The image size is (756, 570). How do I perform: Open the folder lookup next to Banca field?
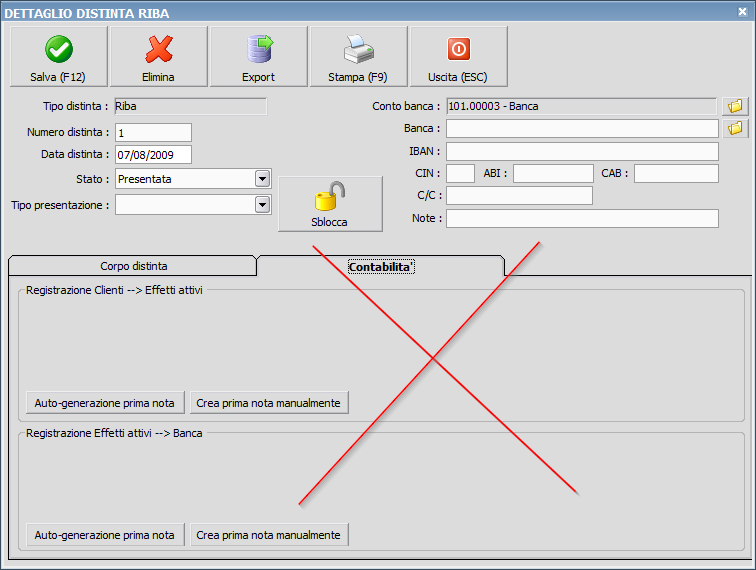[x=735, y=128]
